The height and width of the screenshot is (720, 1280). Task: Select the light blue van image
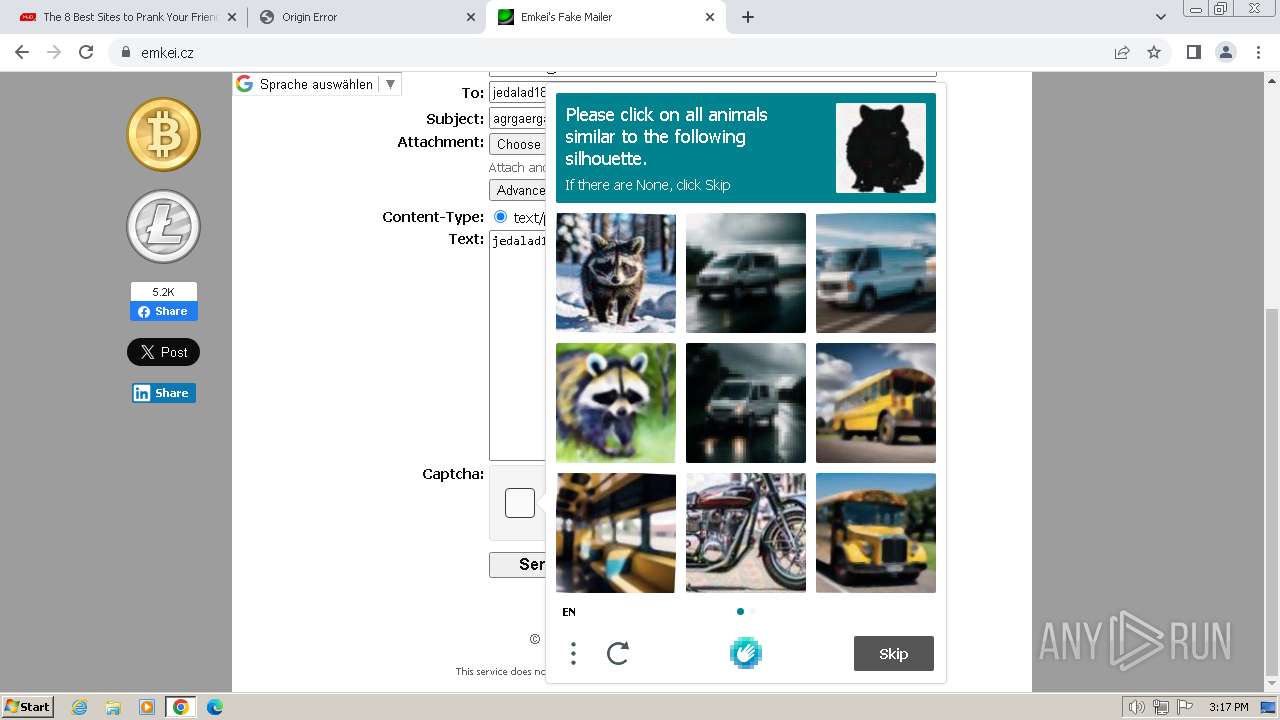(x=876, y=273)
